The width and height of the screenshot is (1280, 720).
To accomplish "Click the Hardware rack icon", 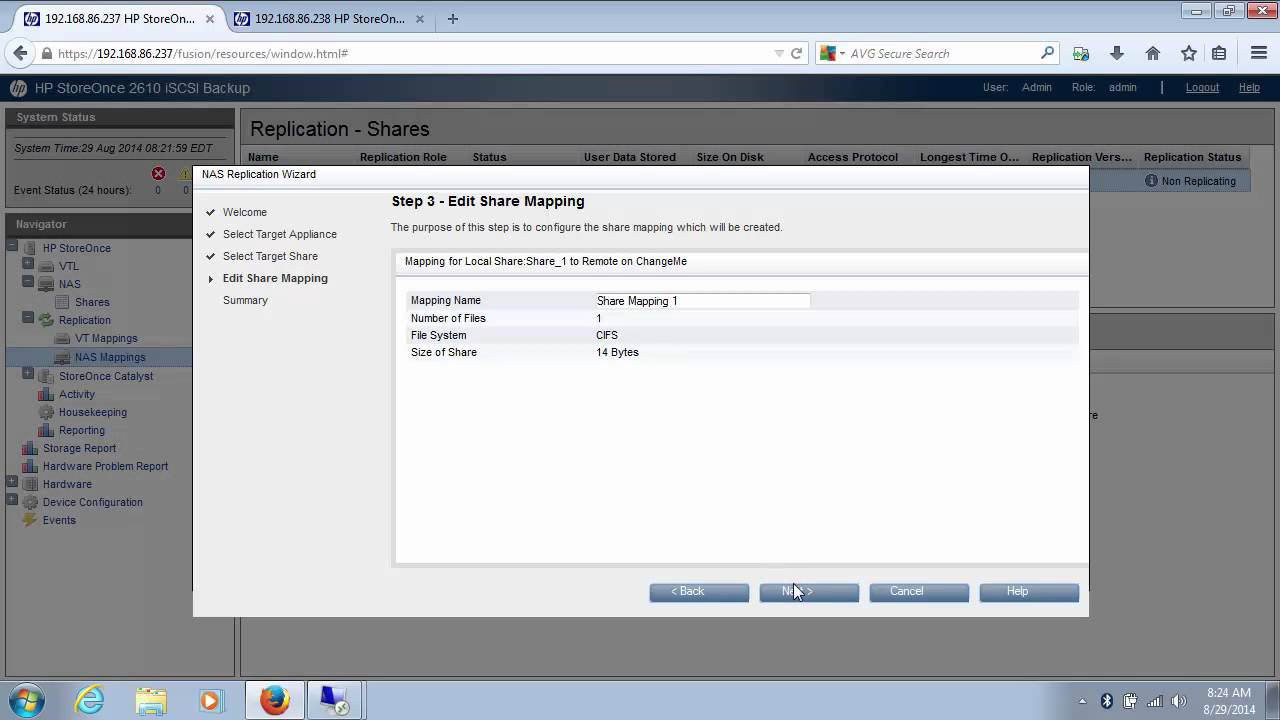I will pyautogui.click(x=30, y=484).
